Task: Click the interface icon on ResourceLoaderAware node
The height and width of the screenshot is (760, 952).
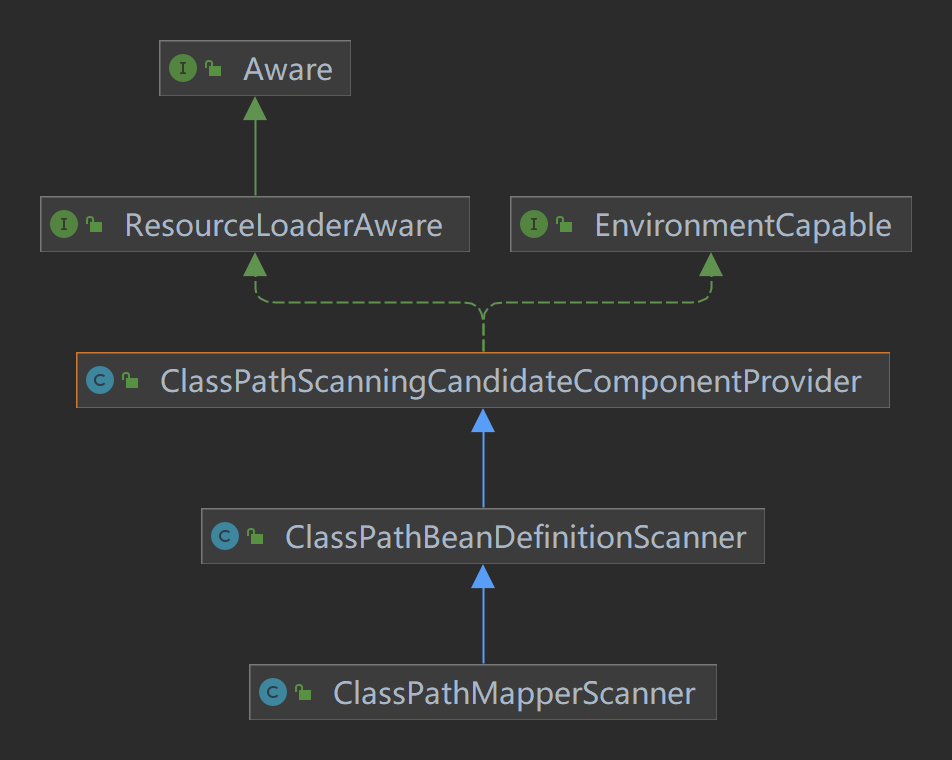Action: 64,224
